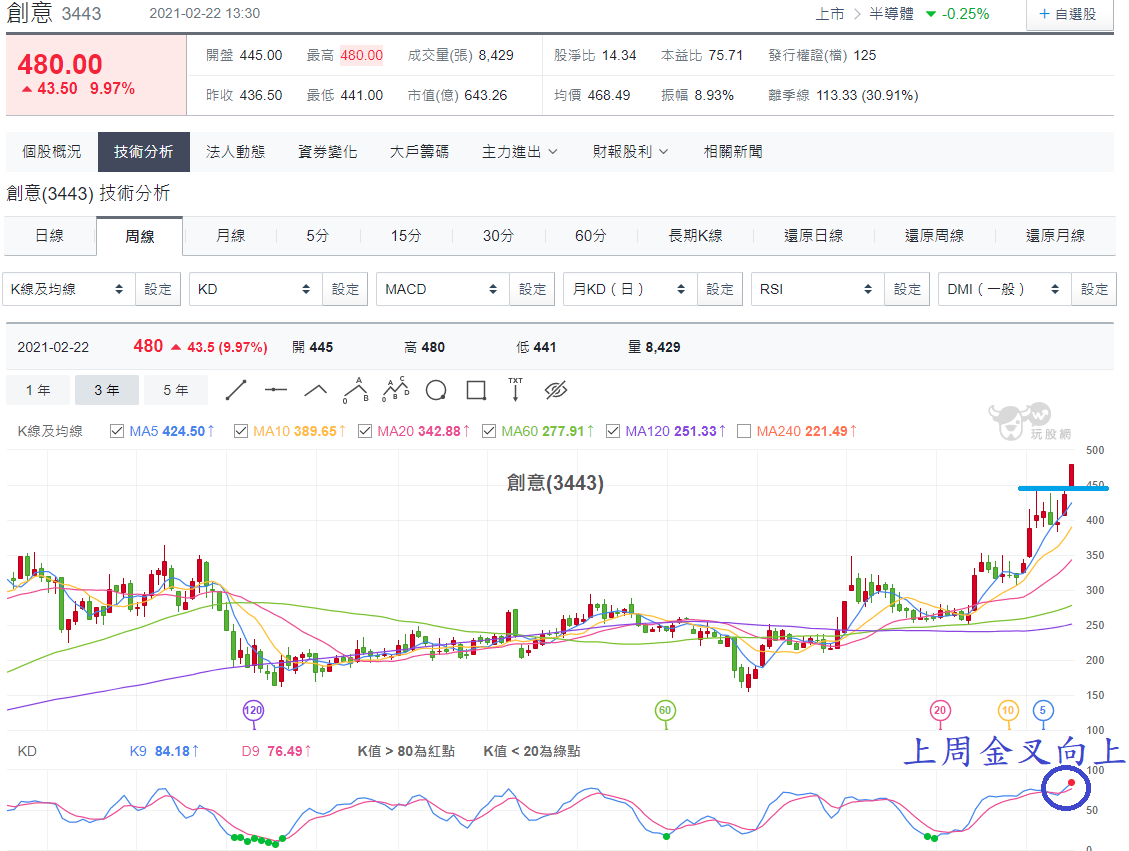
Task: Switch to the 日線 chart tab
Action: coord(50,236)
